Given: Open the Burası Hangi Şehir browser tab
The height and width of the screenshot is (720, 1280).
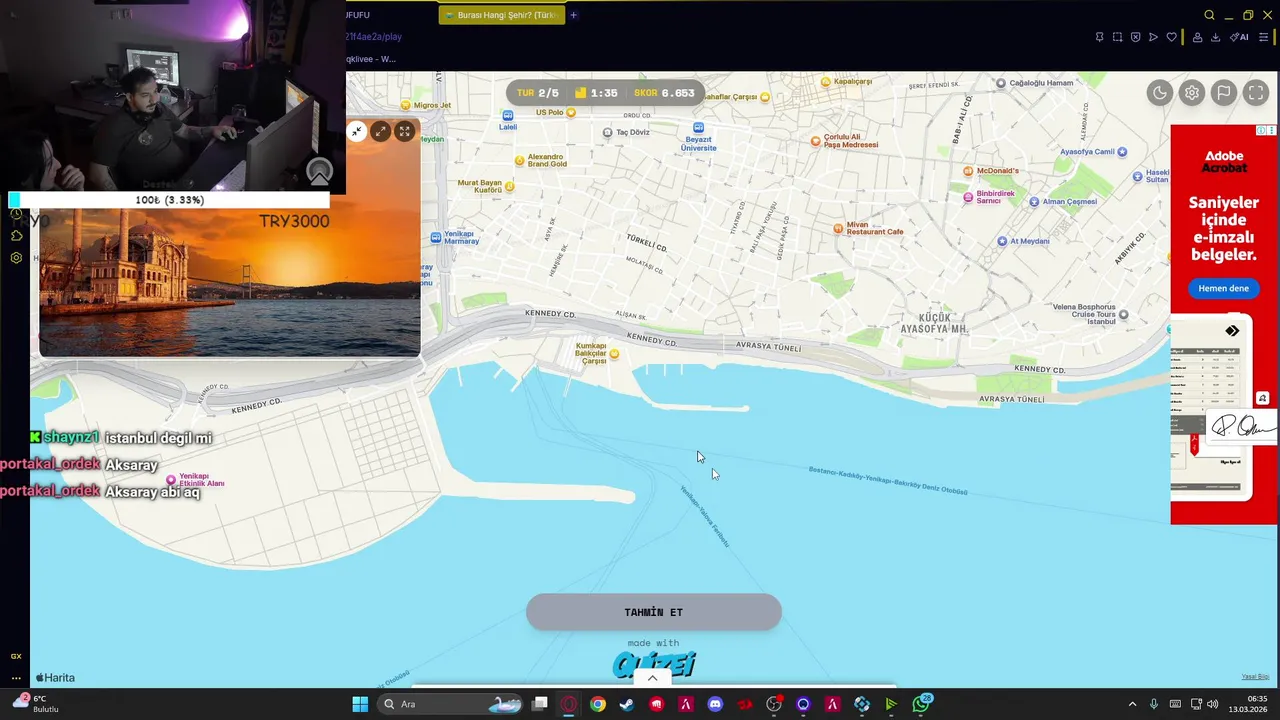Looking at the screenshot, I should pyautogui.click(x=501, y=15).
